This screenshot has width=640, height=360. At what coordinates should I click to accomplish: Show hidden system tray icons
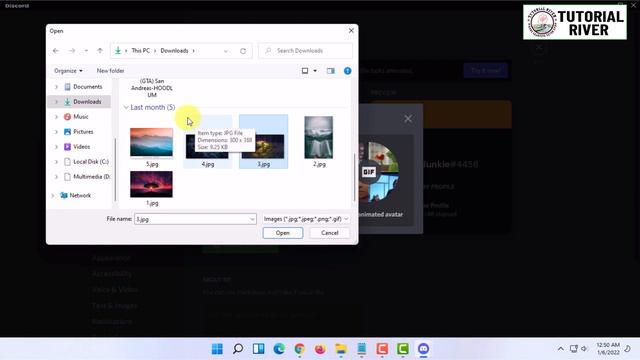tap(561, 349)
